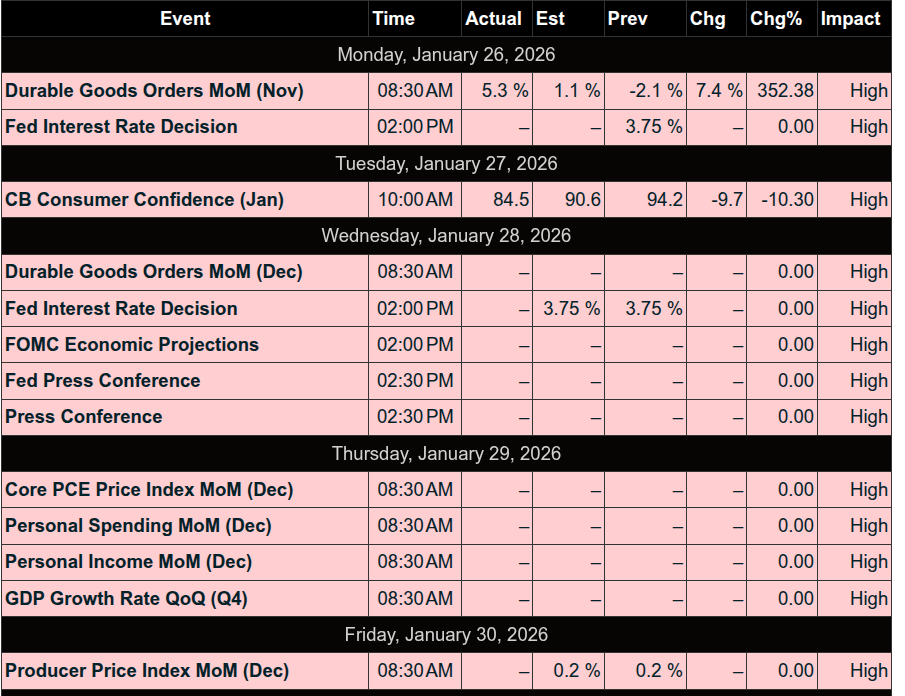
Task: Select the Actual column header
Action: 493,19
